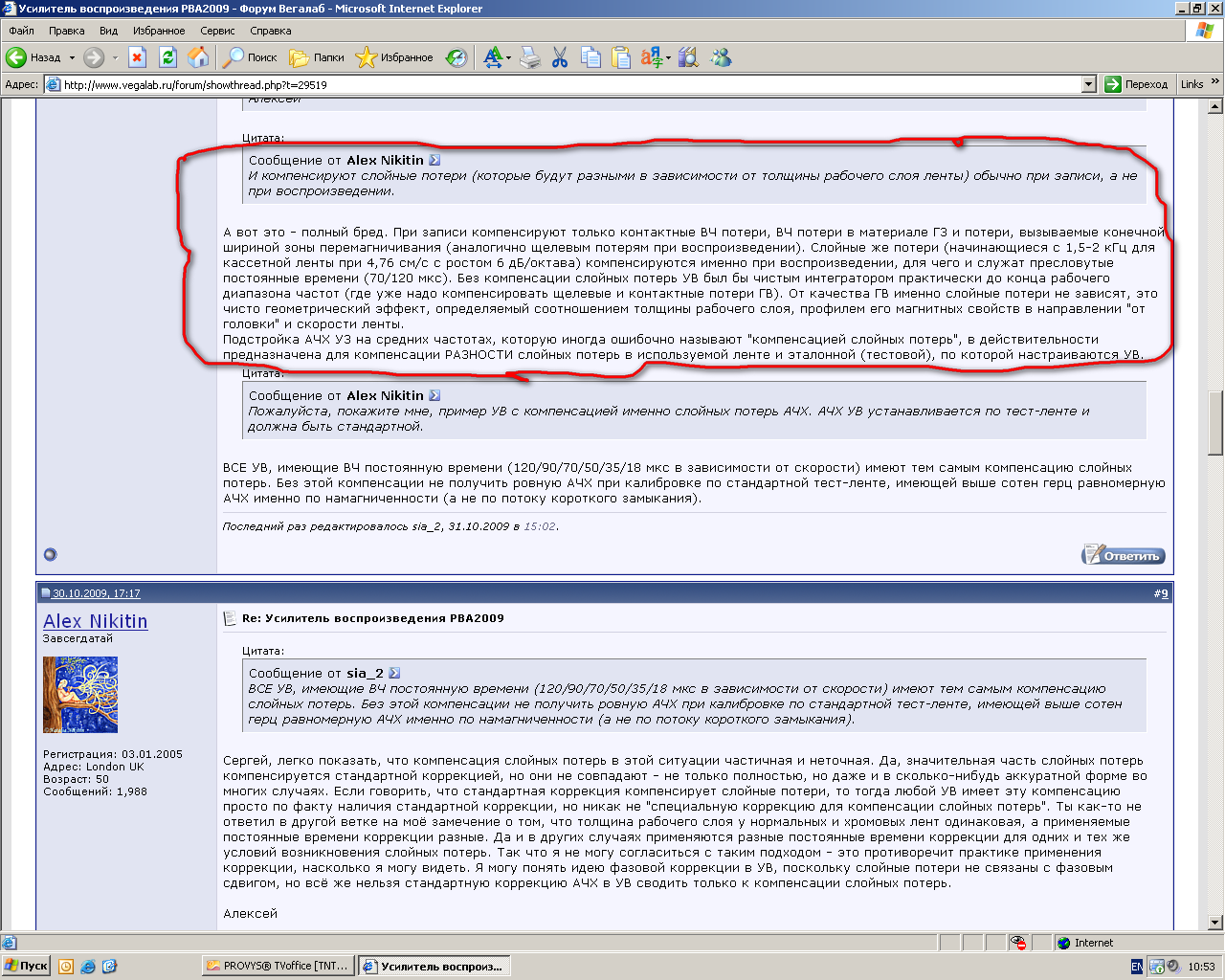Print the page using the printer icon

530,57
